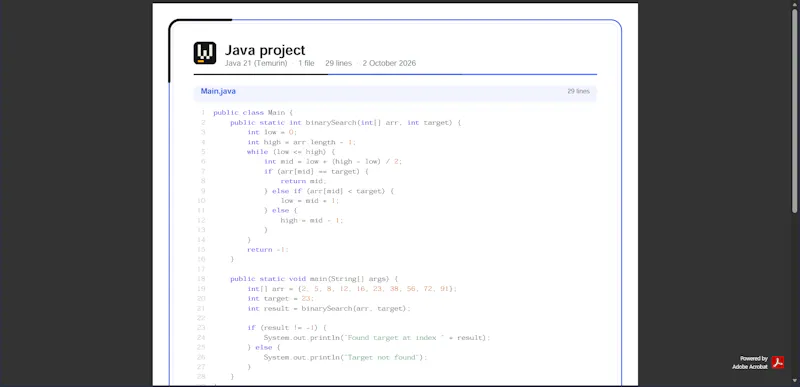Click the 'Main.java' file name

pos(218,91)
